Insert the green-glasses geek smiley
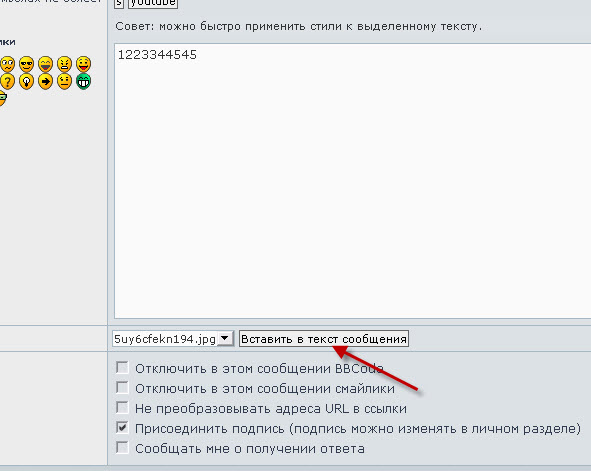The height and width of the screenshot is (471, 591). point(3,98)
